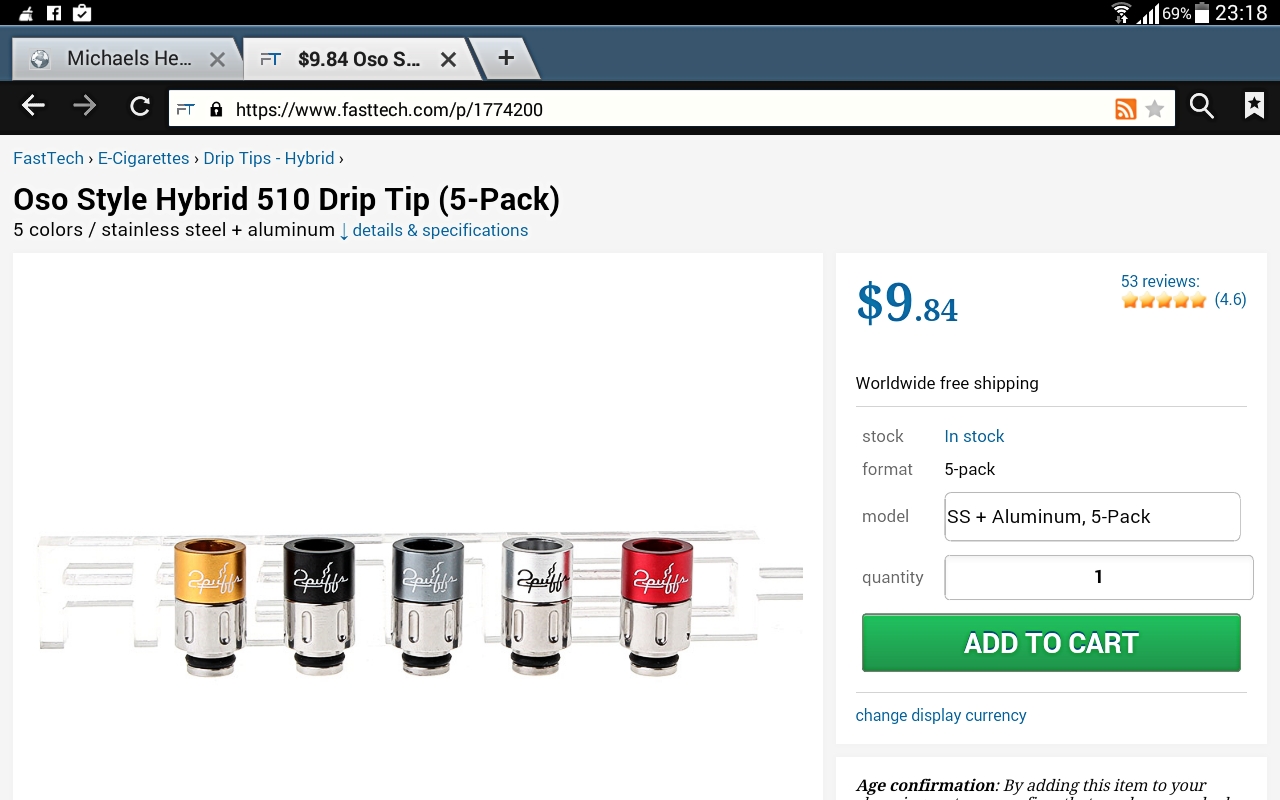
Task: Close the $9.84 Oso tab
Action: coord(448,60)
